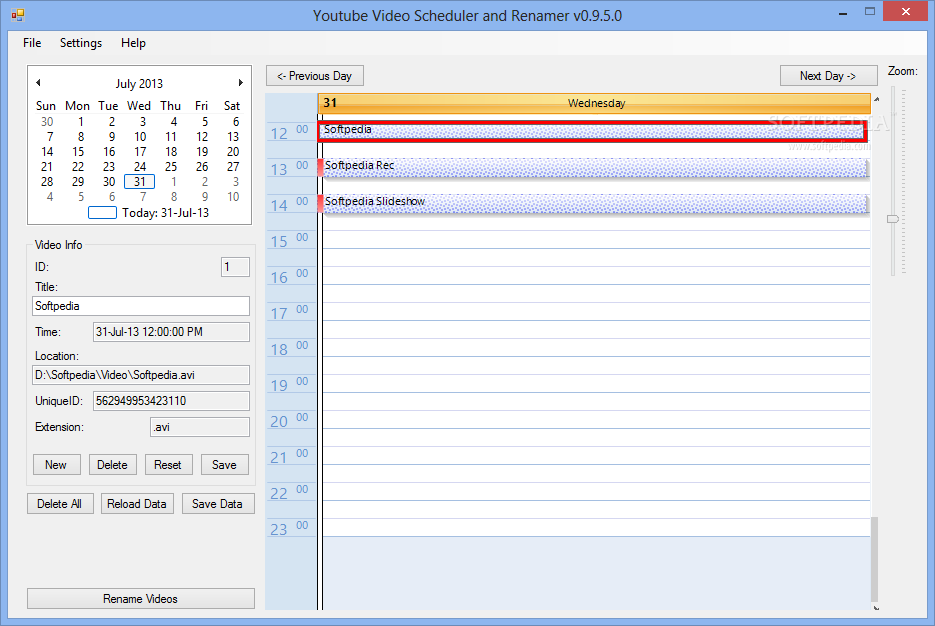Select the Softpedia event at 12:00
The image size is (935, 626).
point(592,131)
